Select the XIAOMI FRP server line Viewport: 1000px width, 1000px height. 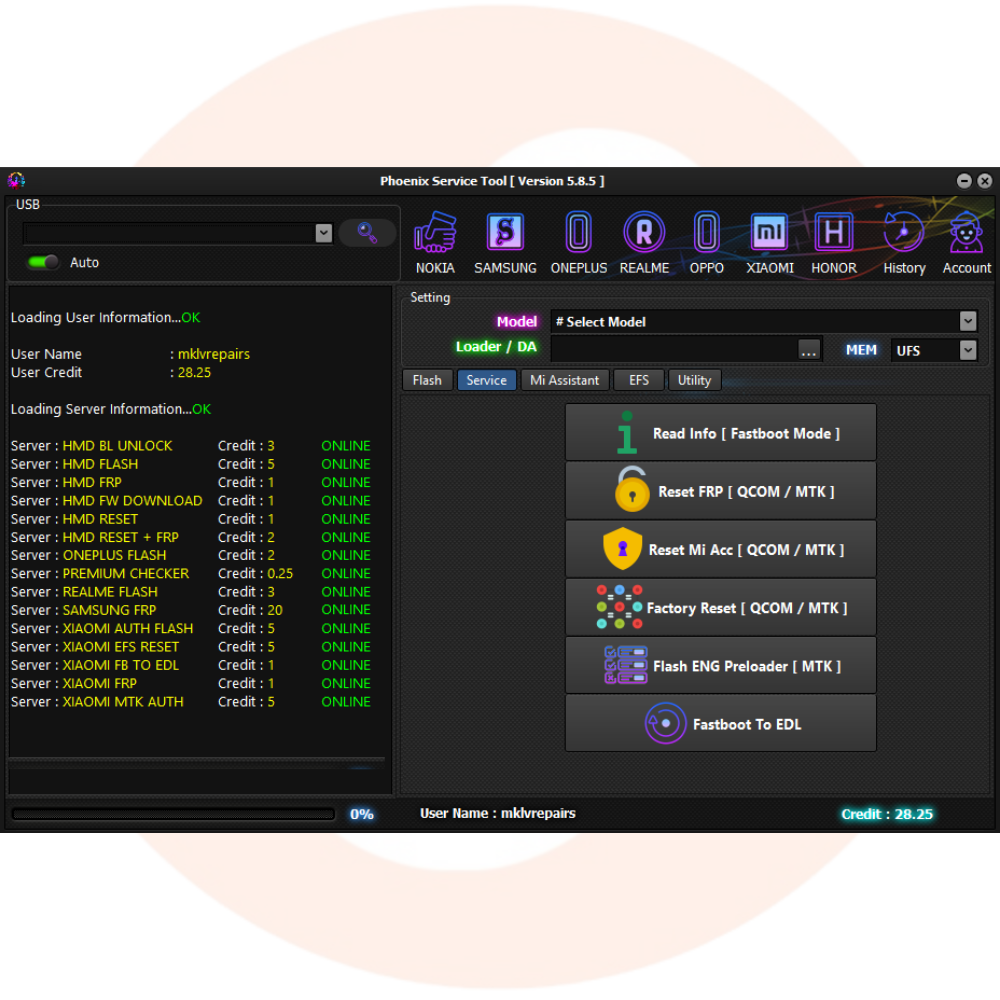point(191,683)
